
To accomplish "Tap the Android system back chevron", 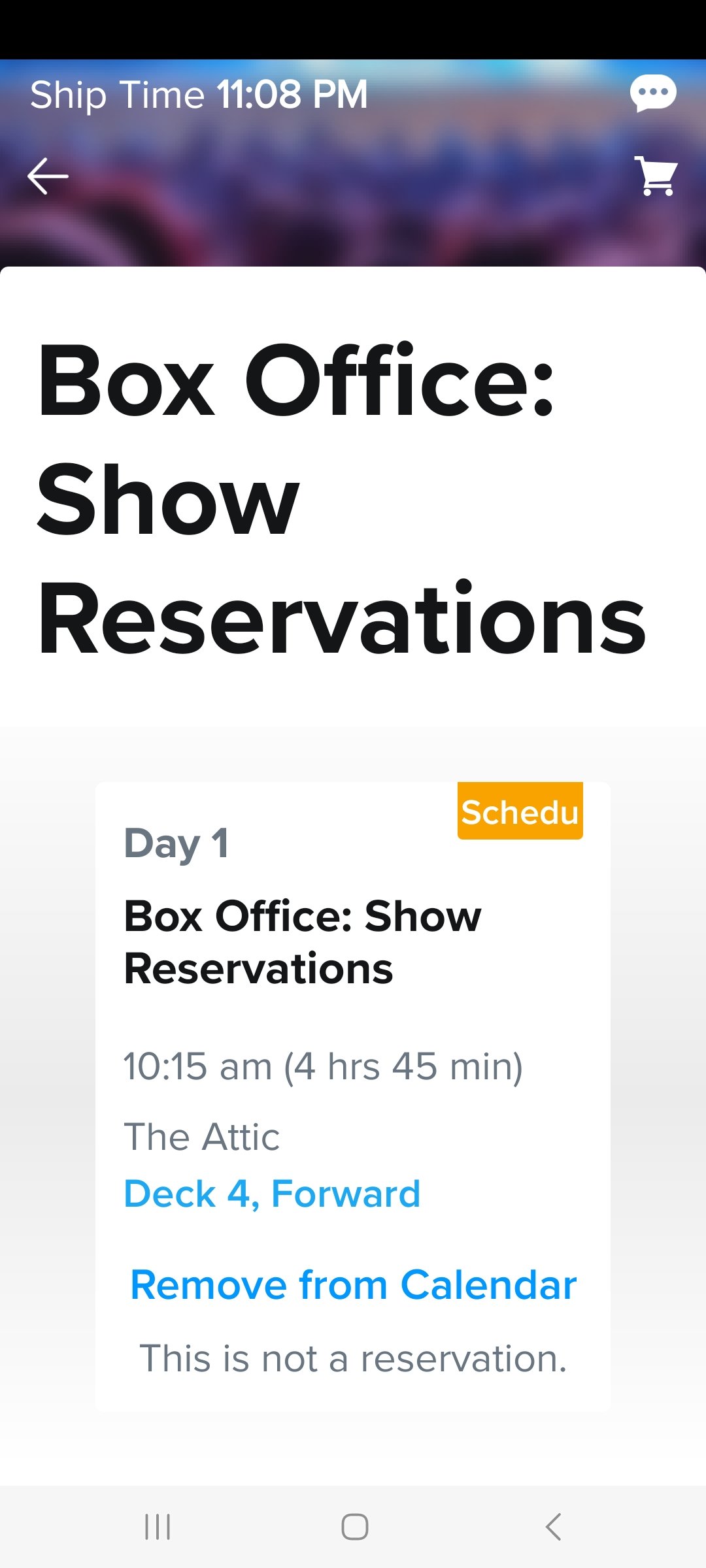I will 553,1527.
